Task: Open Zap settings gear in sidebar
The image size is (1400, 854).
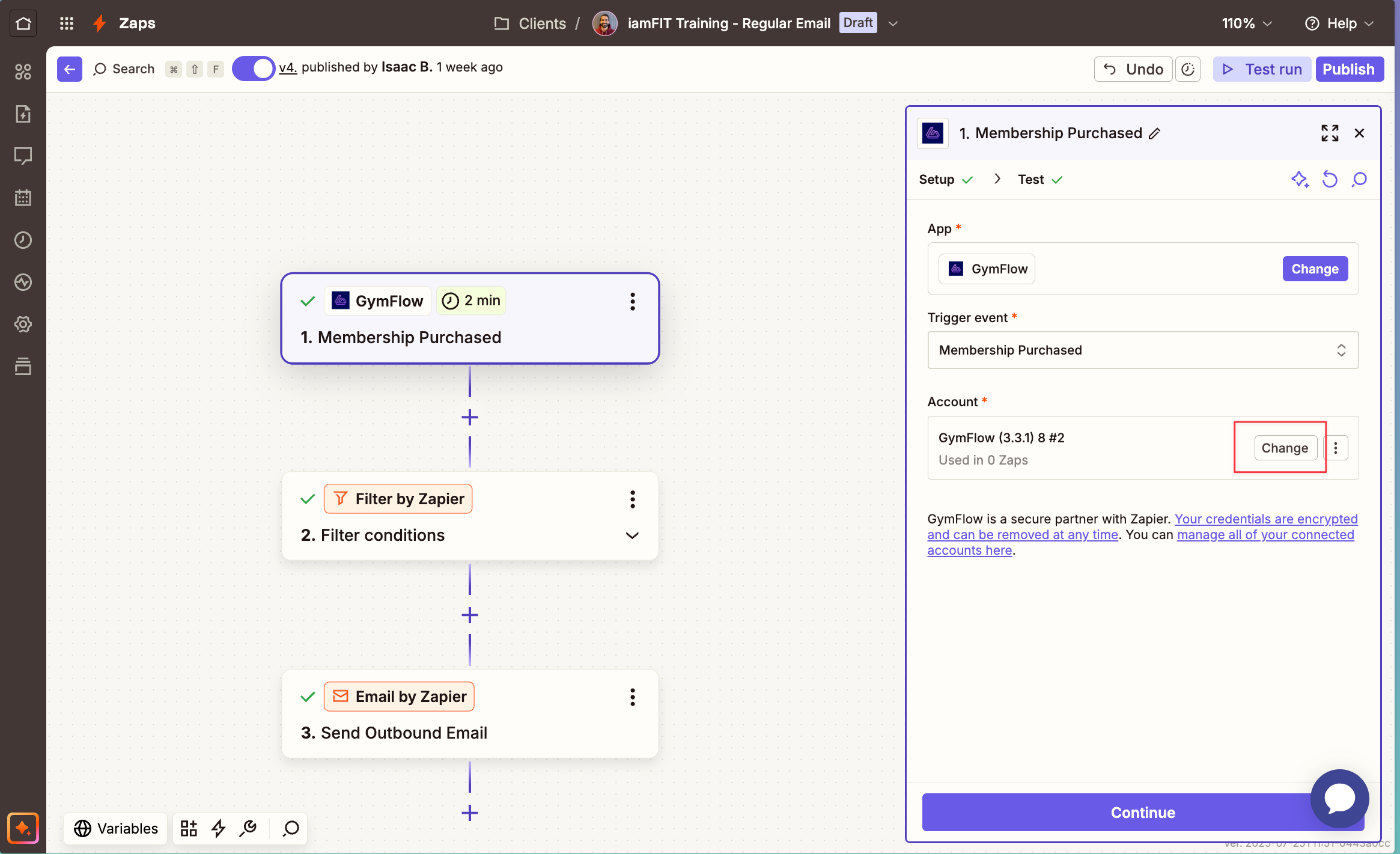Action: coord(23,325)
